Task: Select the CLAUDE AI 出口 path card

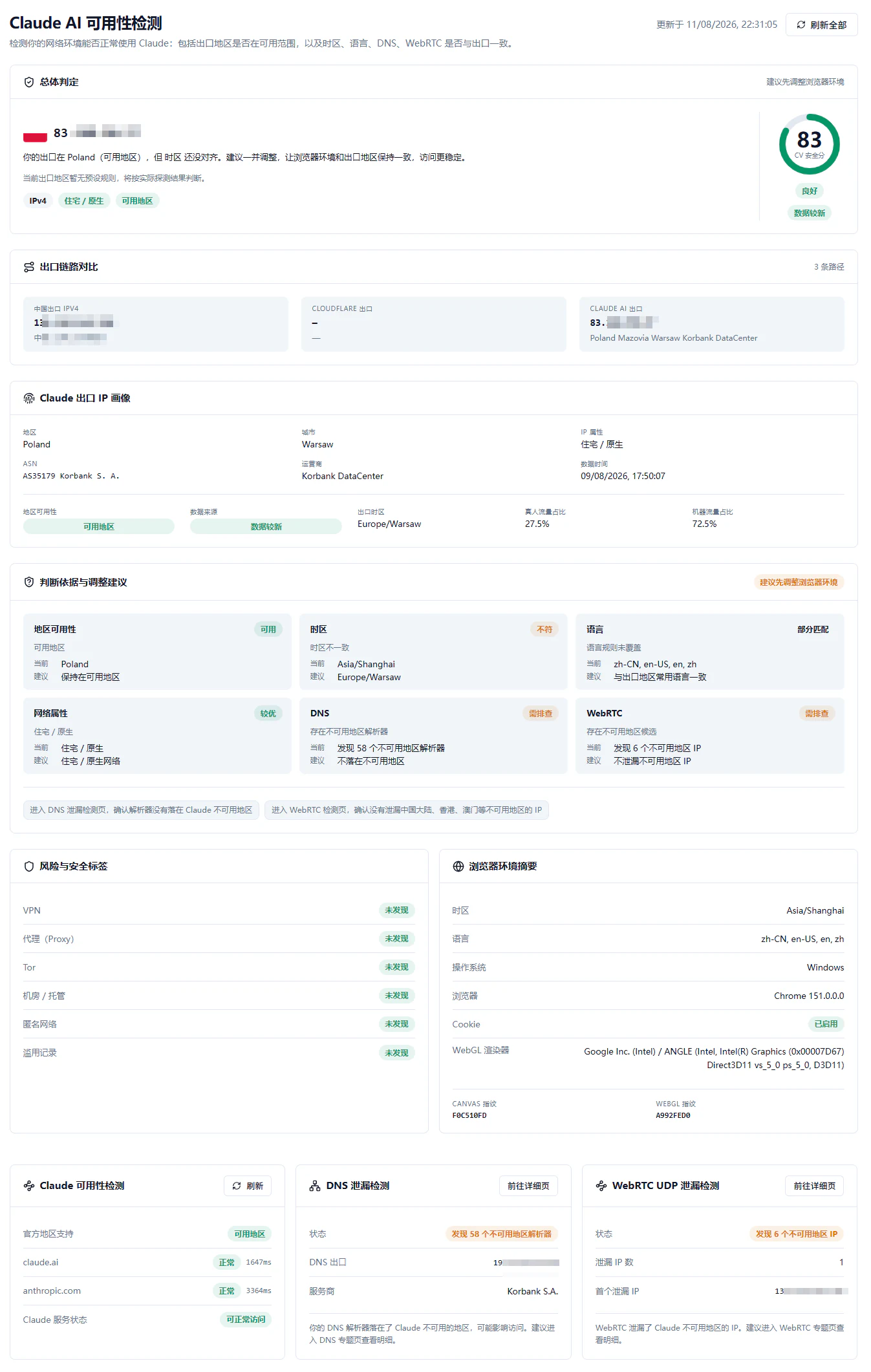Action: pos(711,324)
